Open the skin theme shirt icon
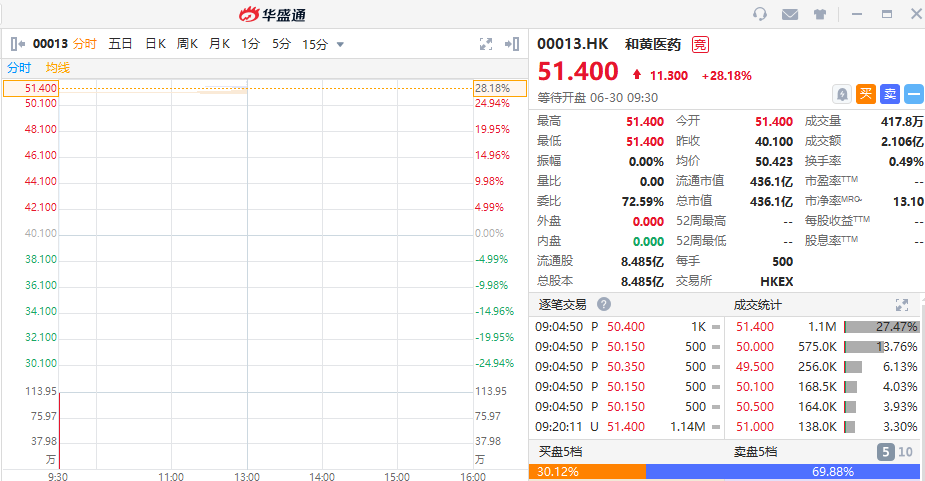925x481 pixels. 819,14
